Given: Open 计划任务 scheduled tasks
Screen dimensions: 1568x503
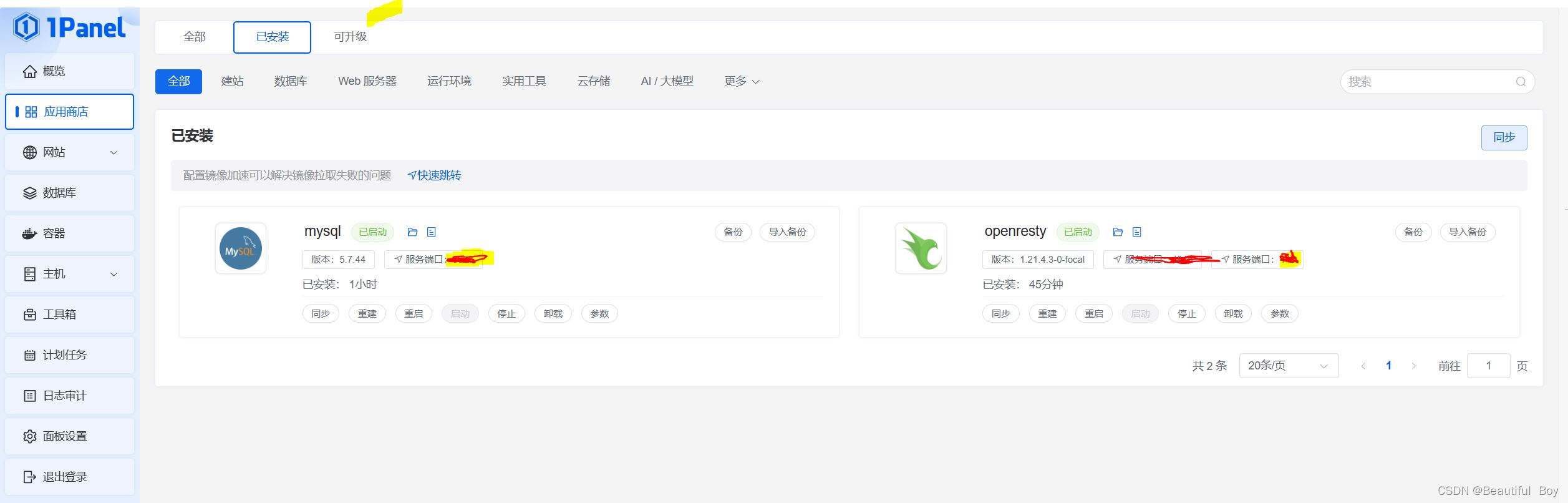Looking at the screenshot, I should [x=69, y=355].
